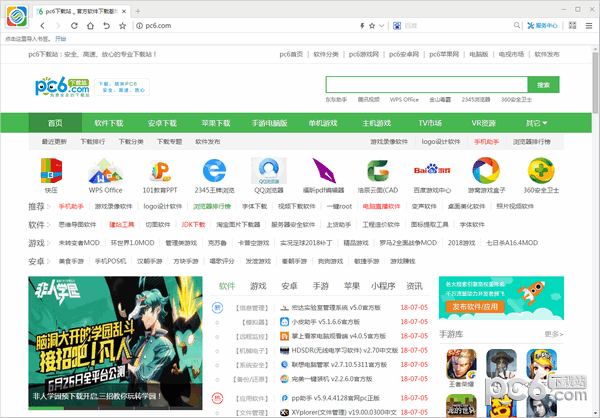
Task: Click the green 搜索 button
Action: coord(543,85)
